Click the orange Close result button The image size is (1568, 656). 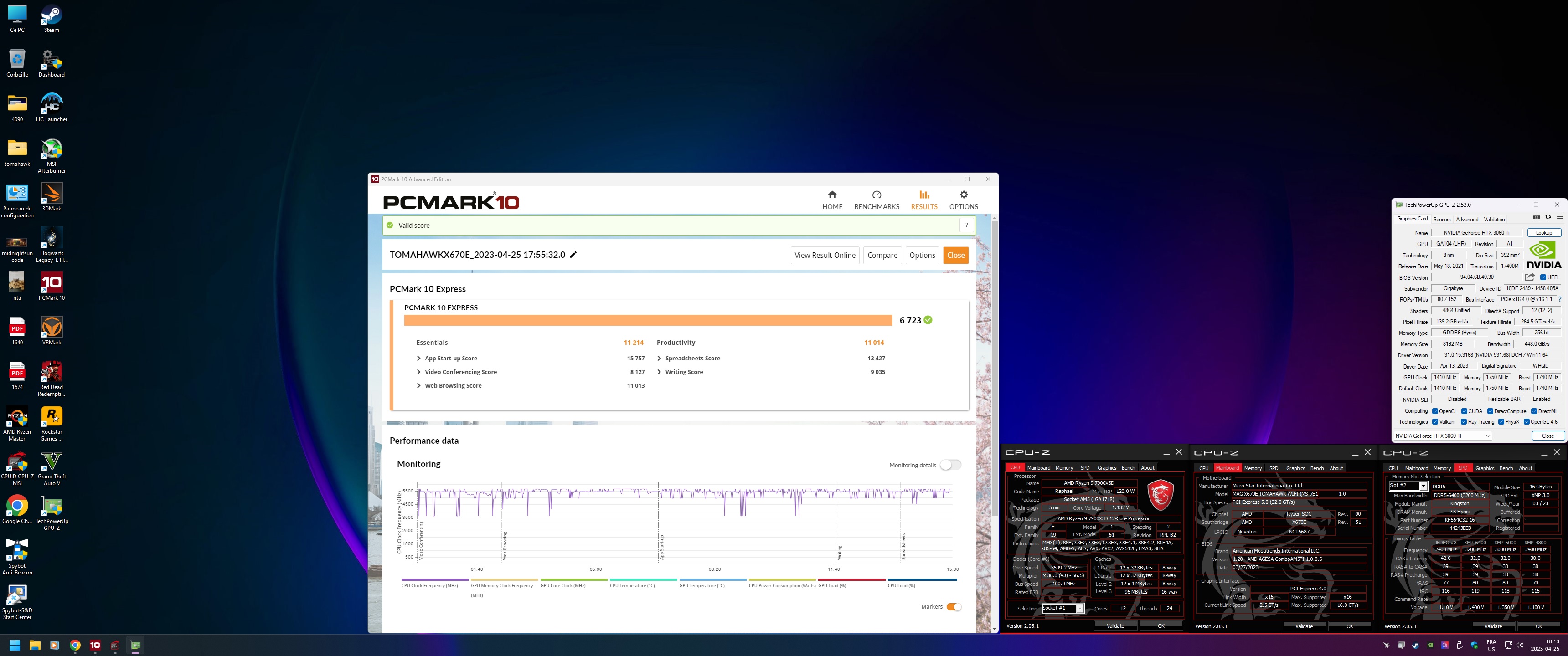click(x=956, y=255)
